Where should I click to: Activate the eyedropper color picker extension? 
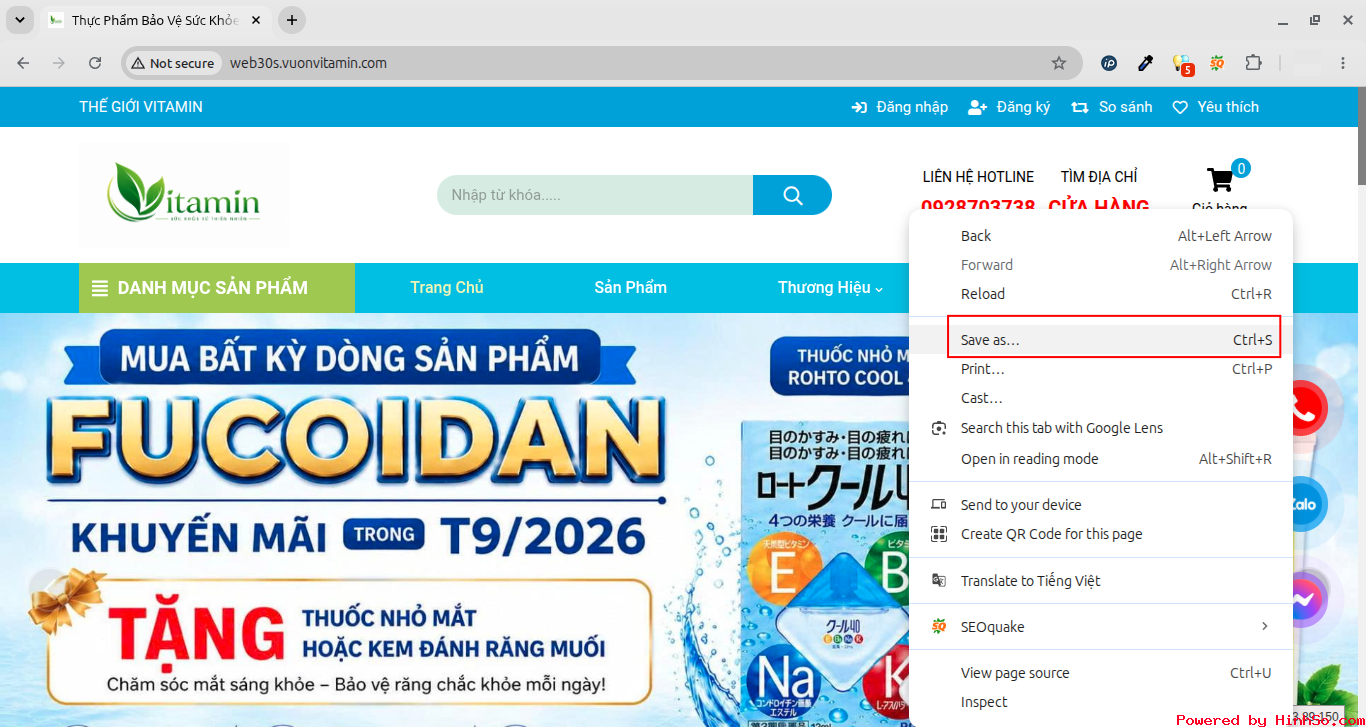1146,63
